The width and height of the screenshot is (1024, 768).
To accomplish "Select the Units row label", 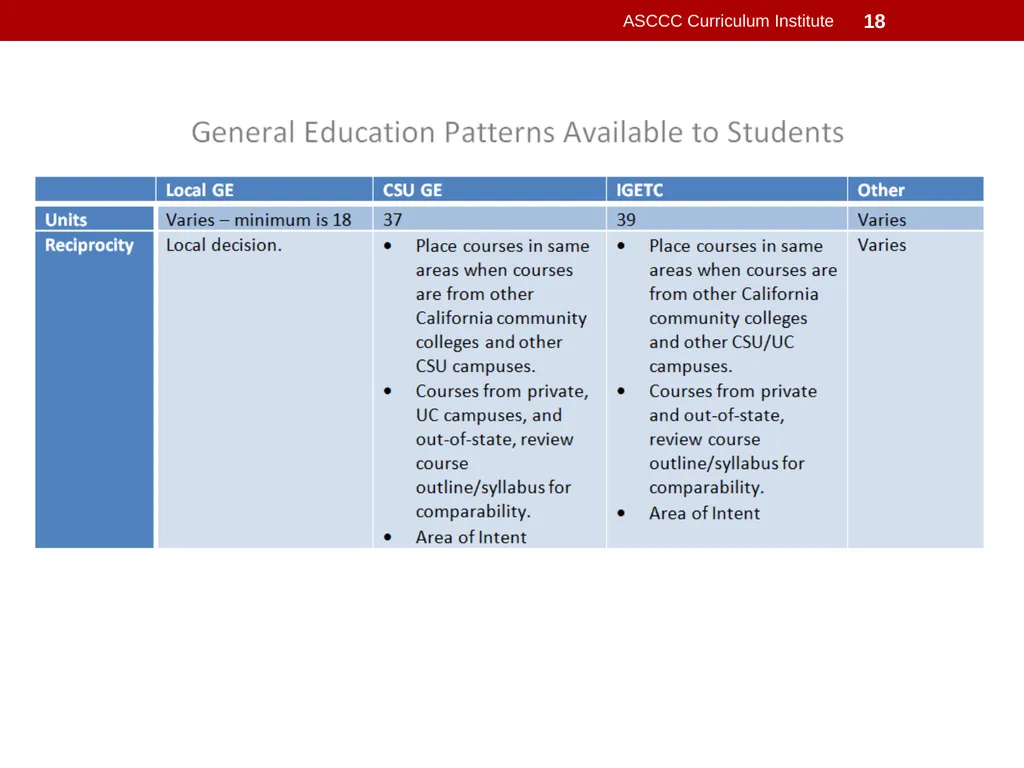I will point(66,219).
